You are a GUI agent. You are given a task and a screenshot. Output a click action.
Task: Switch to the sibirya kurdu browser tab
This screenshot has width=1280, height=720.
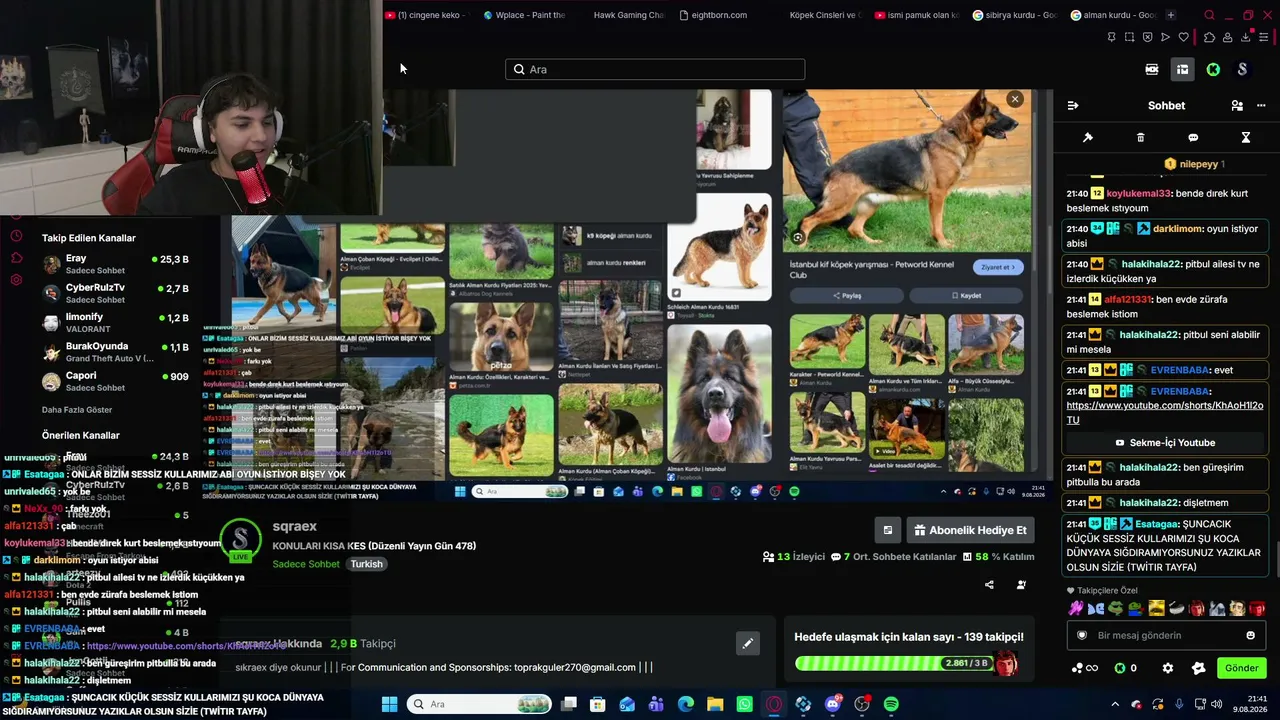1014,15
